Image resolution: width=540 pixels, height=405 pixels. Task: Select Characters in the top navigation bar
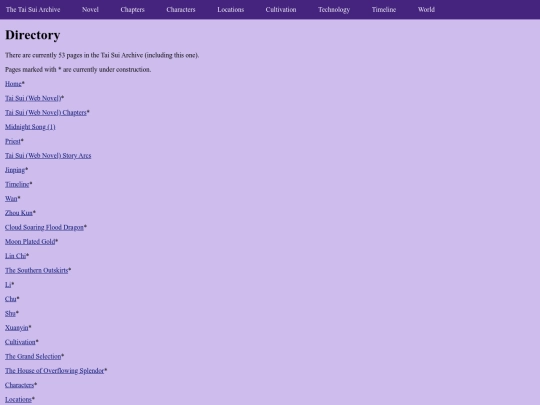coord(181,10)
